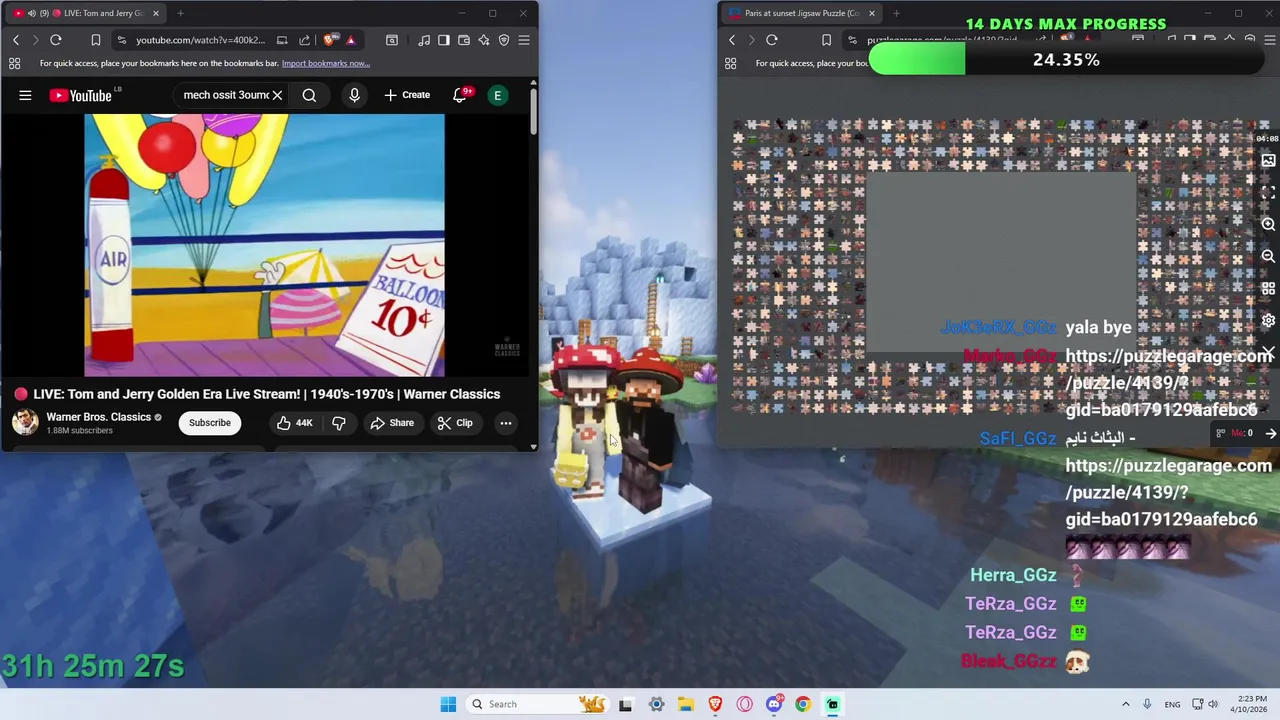This screenshot has height=720, width=1280.
Task: Go back in the YouTube browser window
Action: pos(16,40)
